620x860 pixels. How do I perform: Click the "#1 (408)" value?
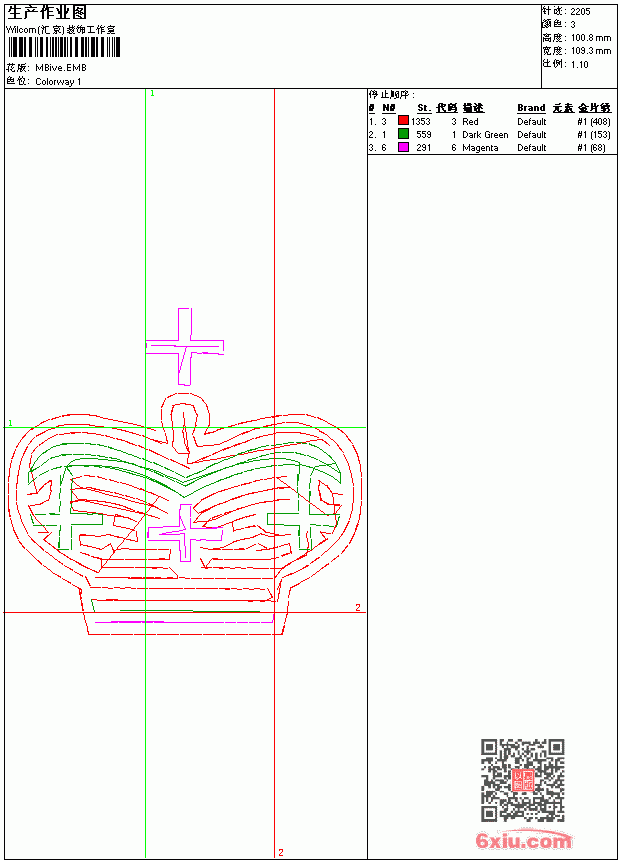click(594, 122)
